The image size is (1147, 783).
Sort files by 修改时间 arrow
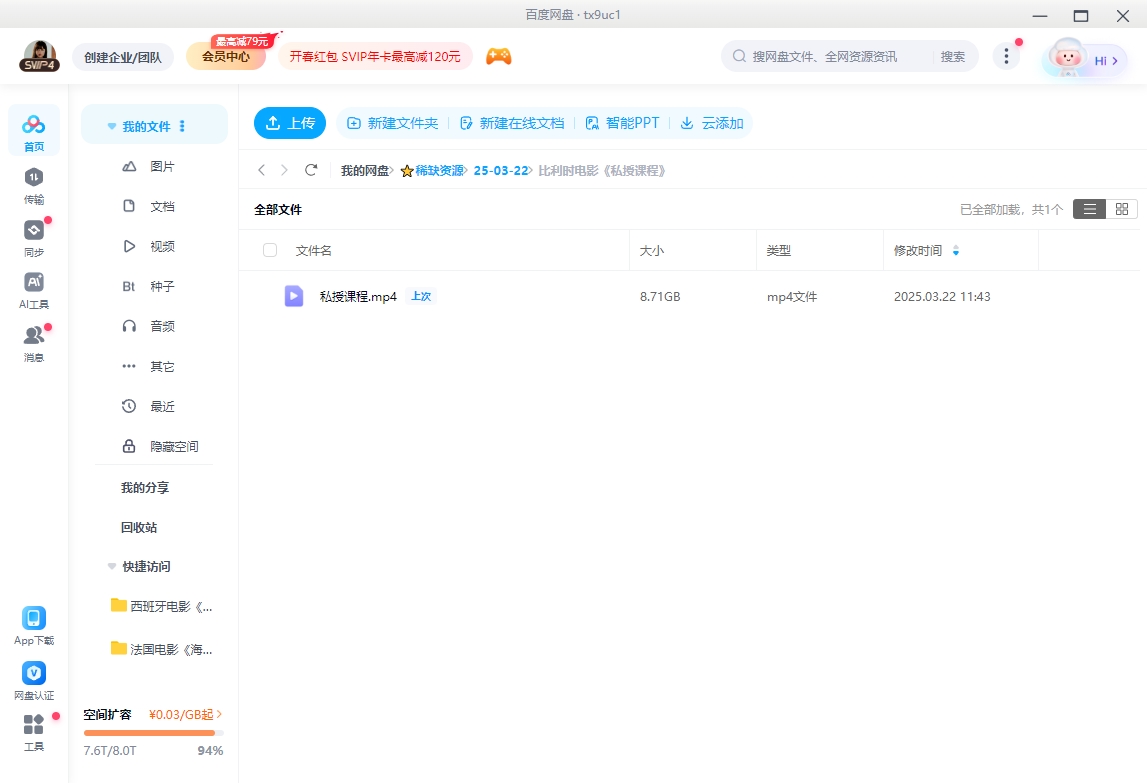[x=956, y=251]
